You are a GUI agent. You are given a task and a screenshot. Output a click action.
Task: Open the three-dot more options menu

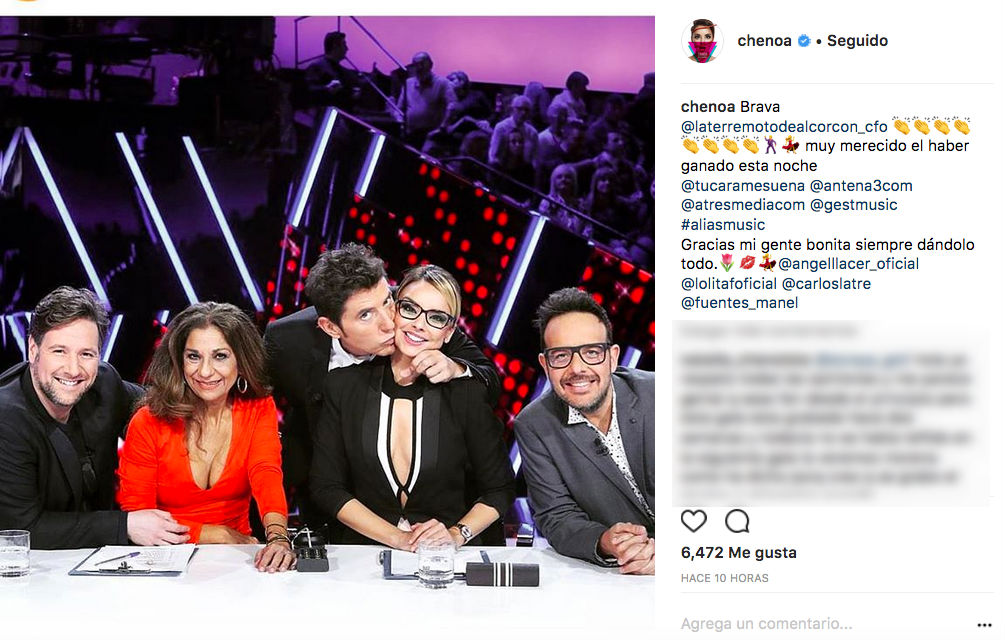coord(984,625)
